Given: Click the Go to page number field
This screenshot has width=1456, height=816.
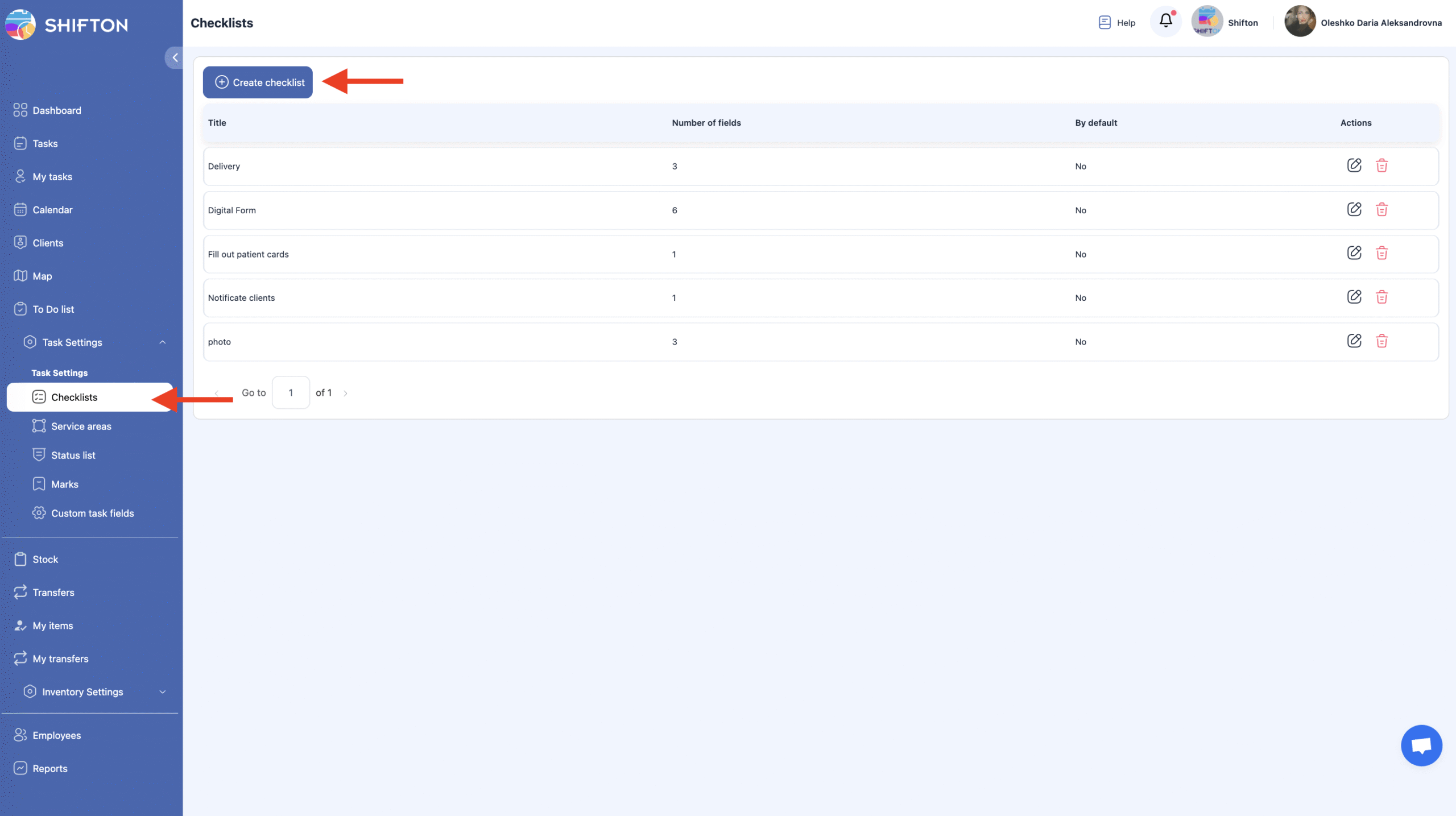Looking at the screenshot, I should pyautogui.click(x=291, y=392).
